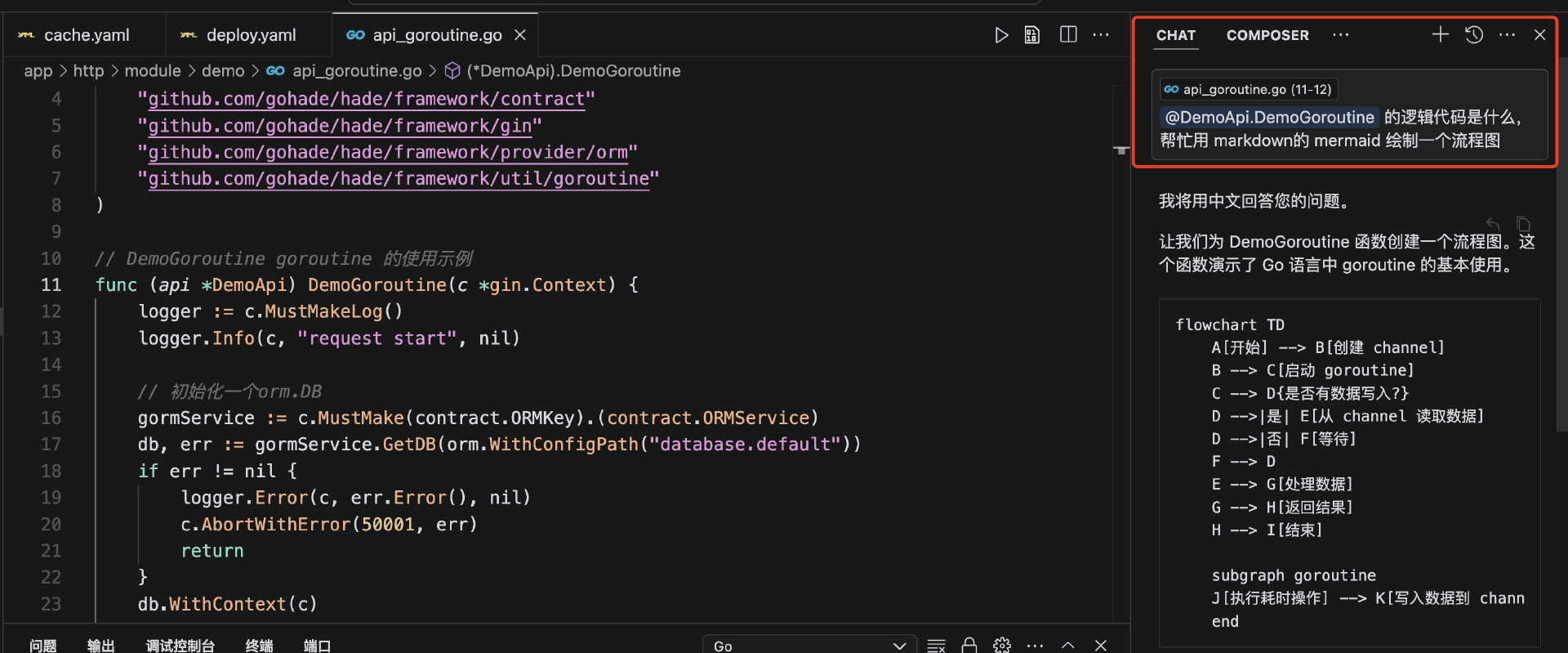Click the api_goroutine.go (11-12) context chip
Screen dimensions: 1568x653
click(x=1247, y=89)
